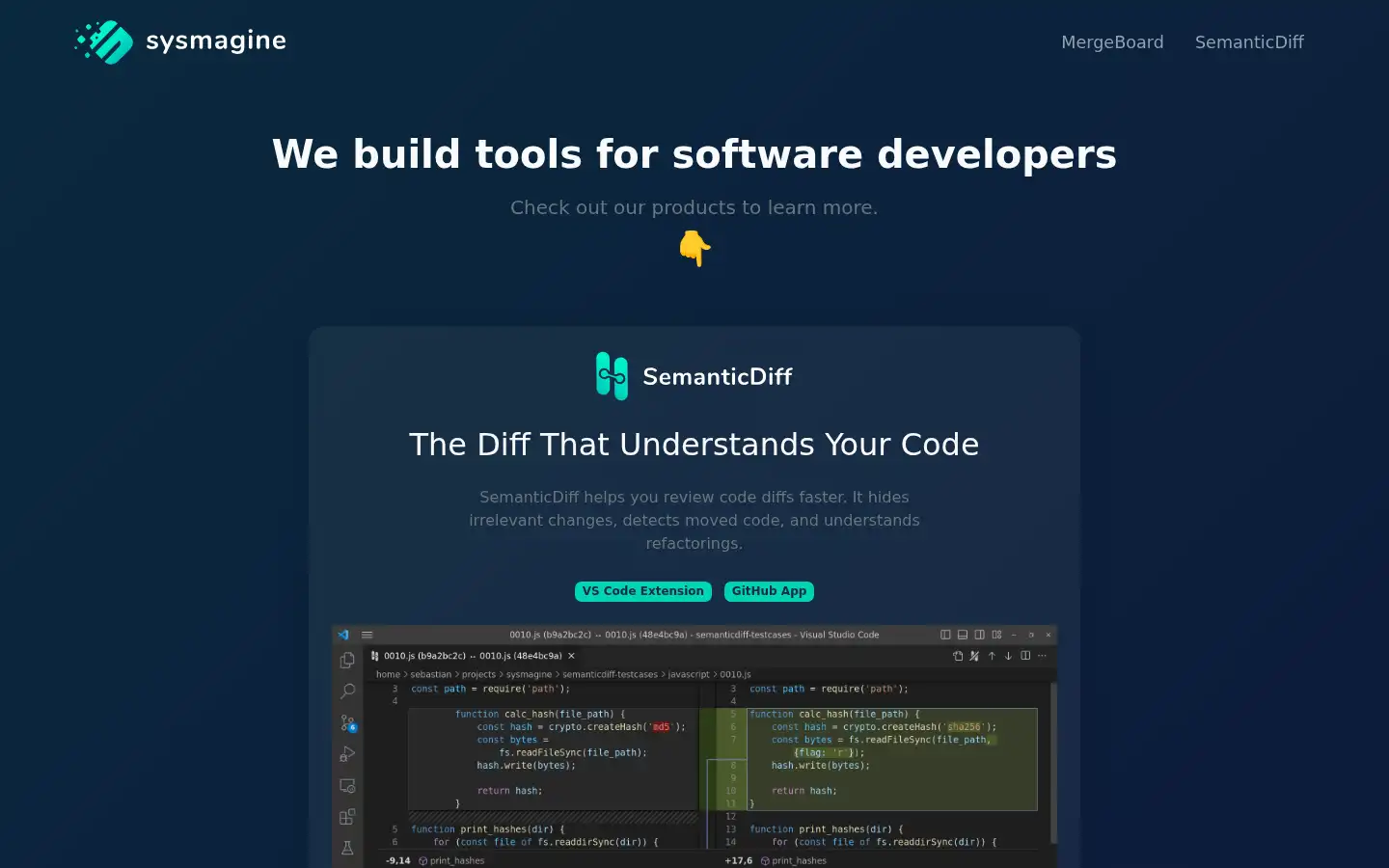
Task: Click the sysmagine logo in the header
Action: coord(180,41)
